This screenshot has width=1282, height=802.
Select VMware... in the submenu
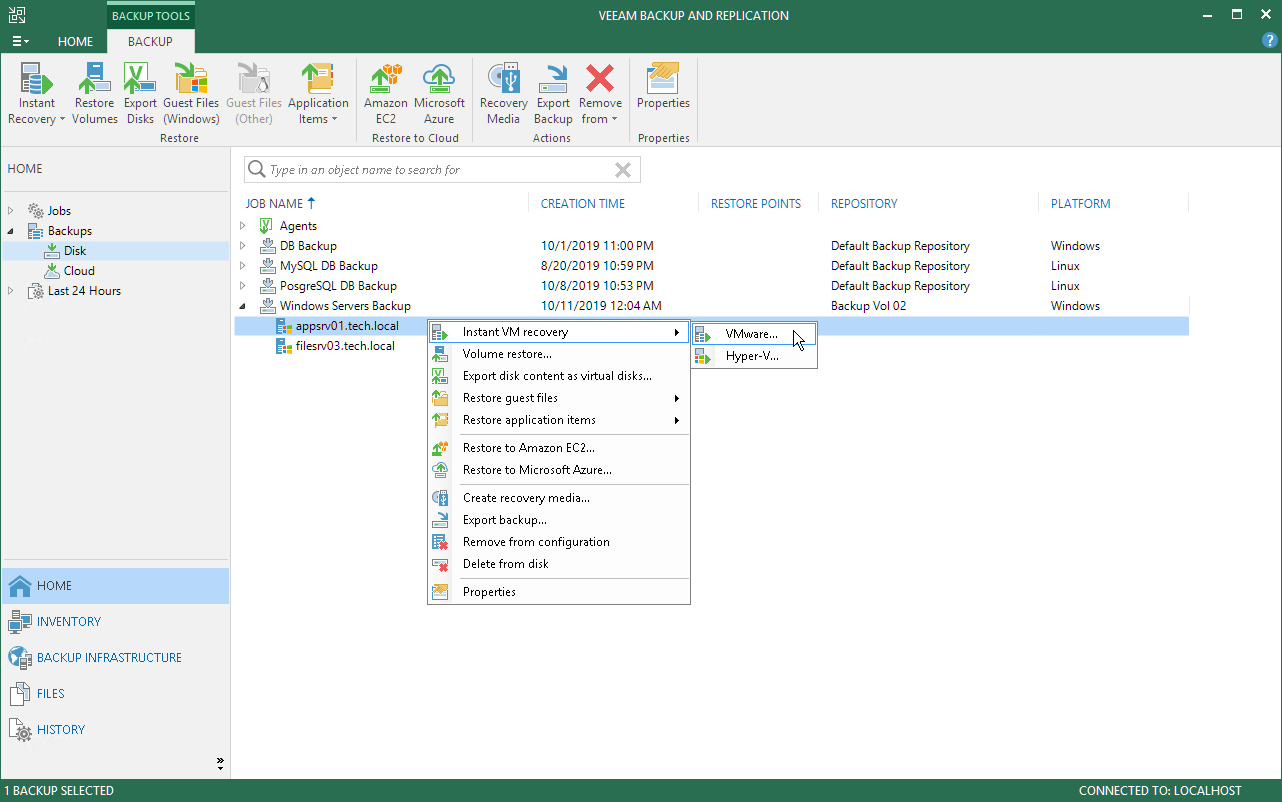tap(751, 334)
